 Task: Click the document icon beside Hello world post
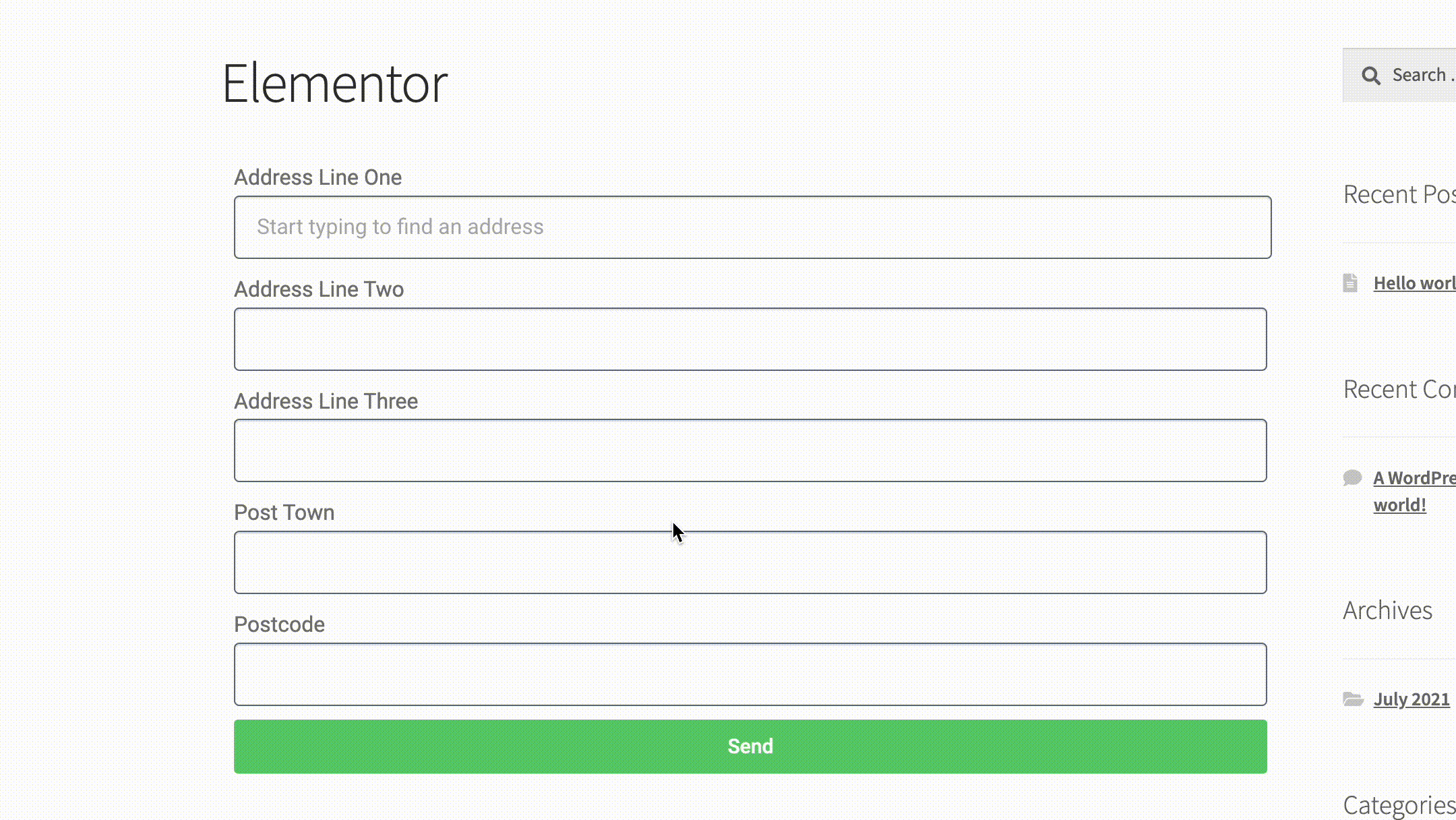[x=1350, y=283]
